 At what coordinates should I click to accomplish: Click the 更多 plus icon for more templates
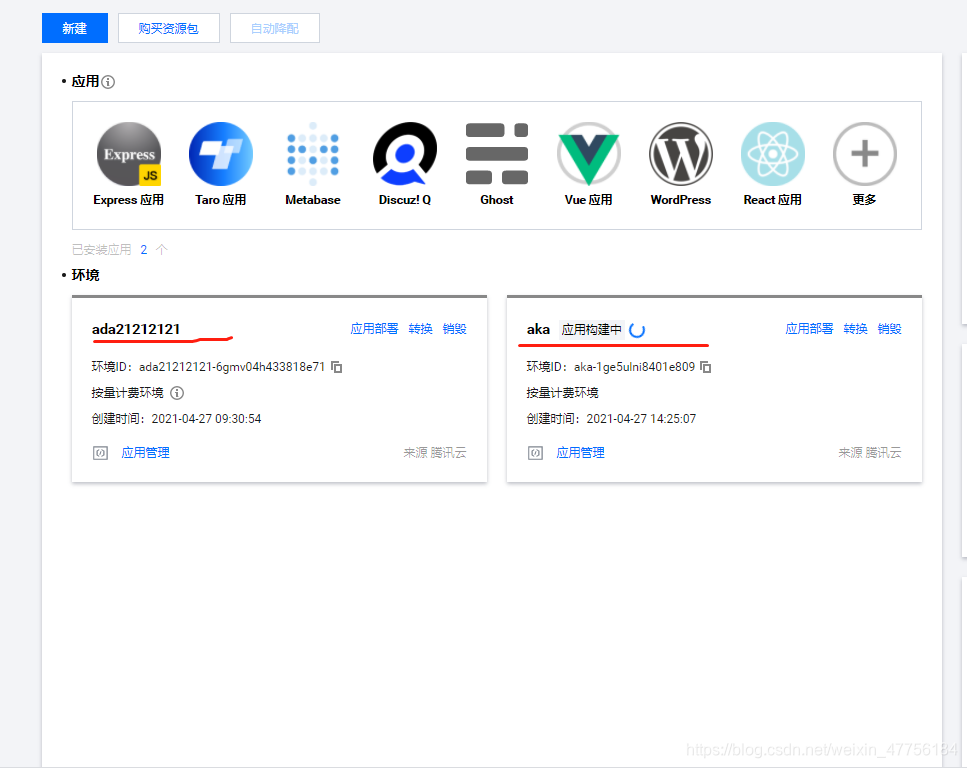864,155
